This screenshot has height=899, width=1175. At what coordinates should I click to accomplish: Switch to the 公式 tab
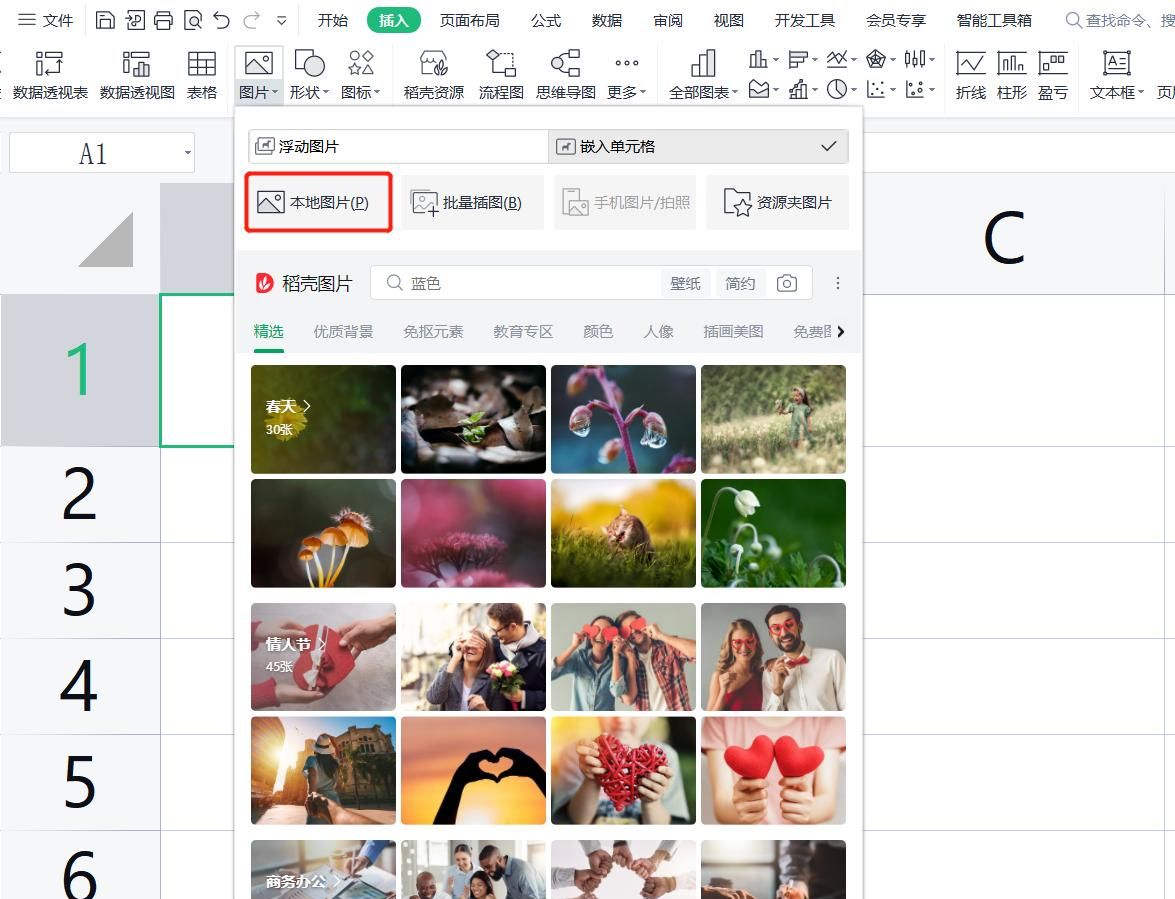coord(546,20)
